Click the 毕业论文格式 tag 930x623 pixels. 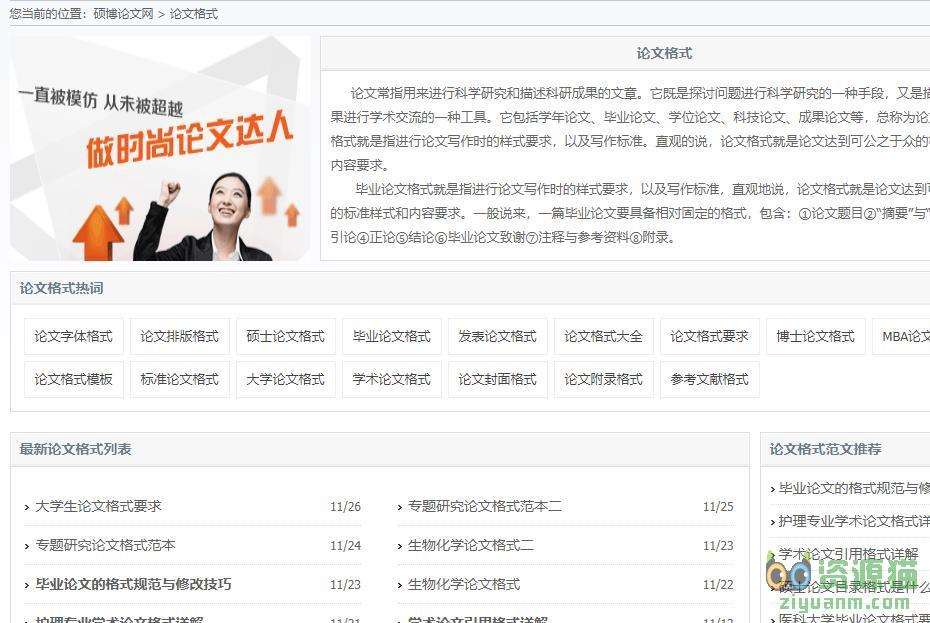coord(392,336)
